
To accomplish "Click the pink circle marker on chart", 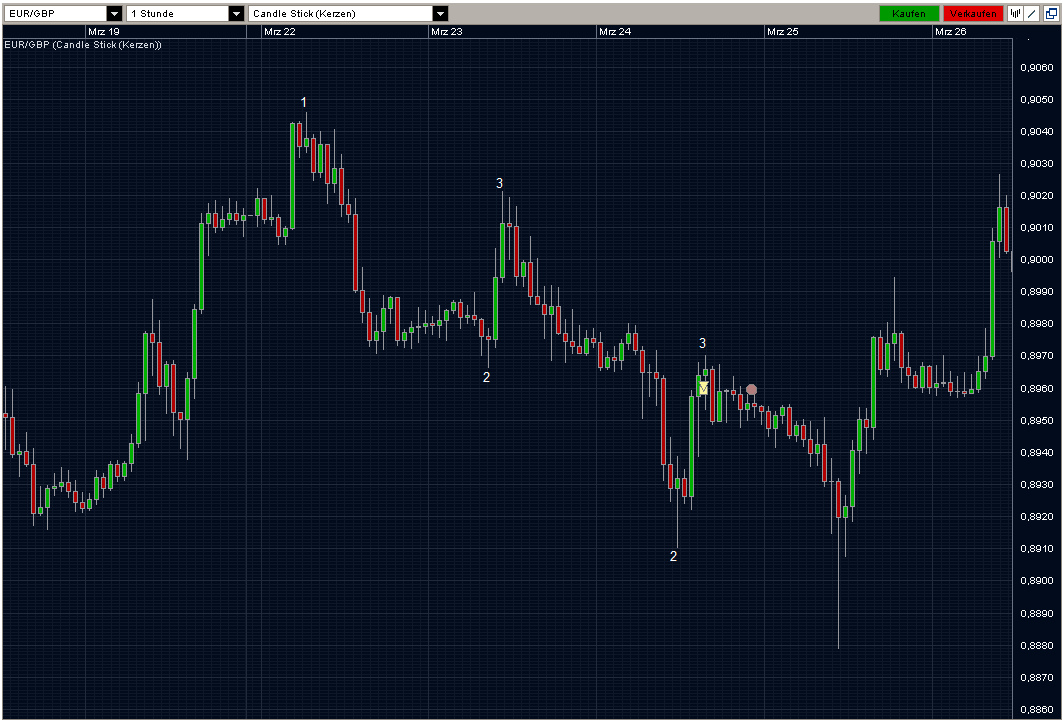I will tap(751, 390).
